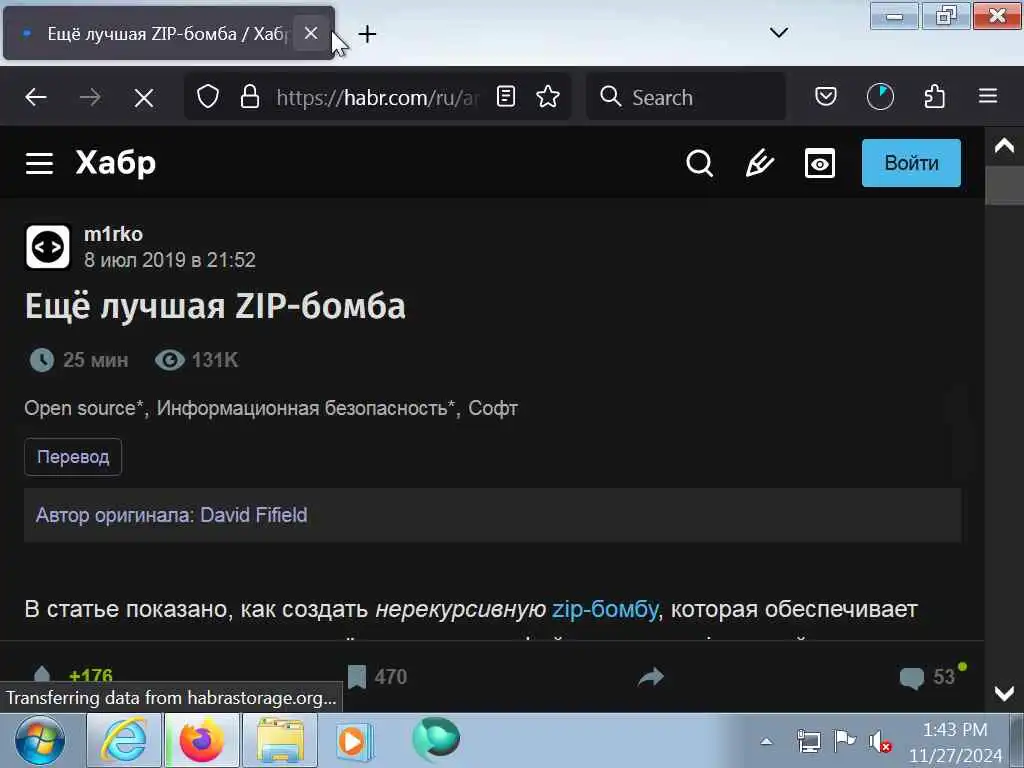The height and width of the screenshot is (768, 1024).
Task: Launch Internet Explorer from the taskbar
Action: click(x=124, y=741)
